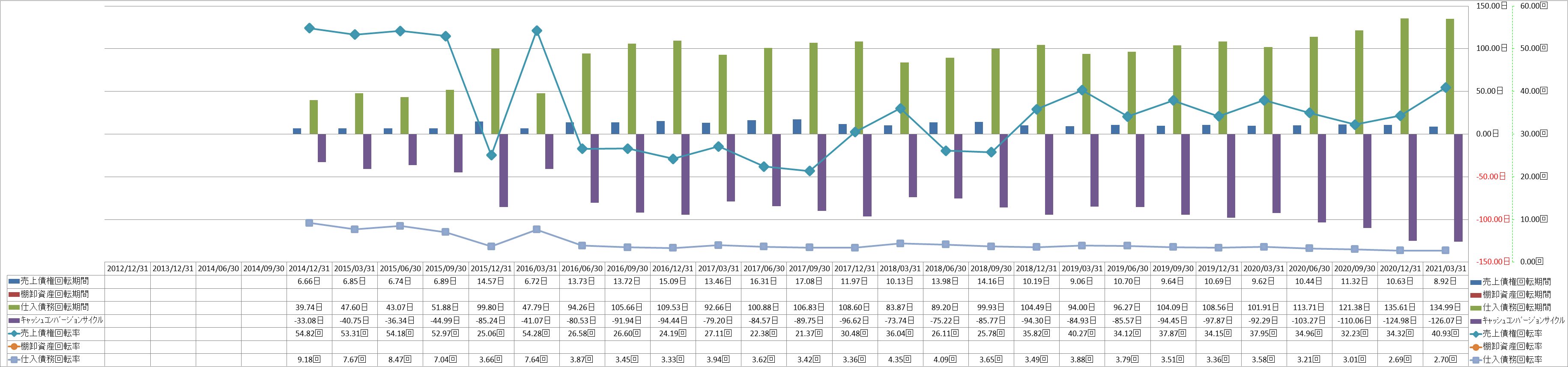Screen dimensions: 1568x367
Task: Select the 2019/09/30 column header
Action: (1172, 269)
